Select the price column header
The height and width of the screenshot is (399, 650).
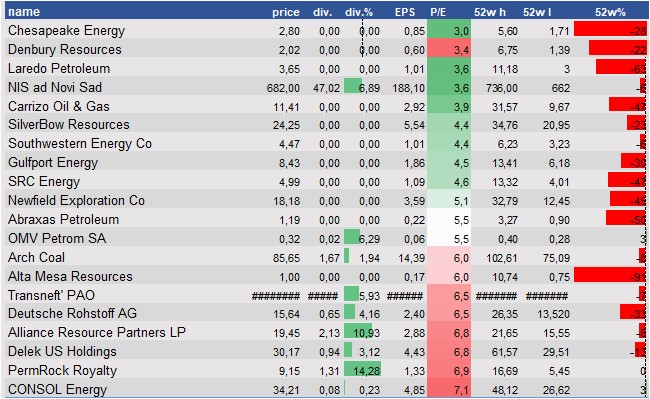[x=286, y=12]
